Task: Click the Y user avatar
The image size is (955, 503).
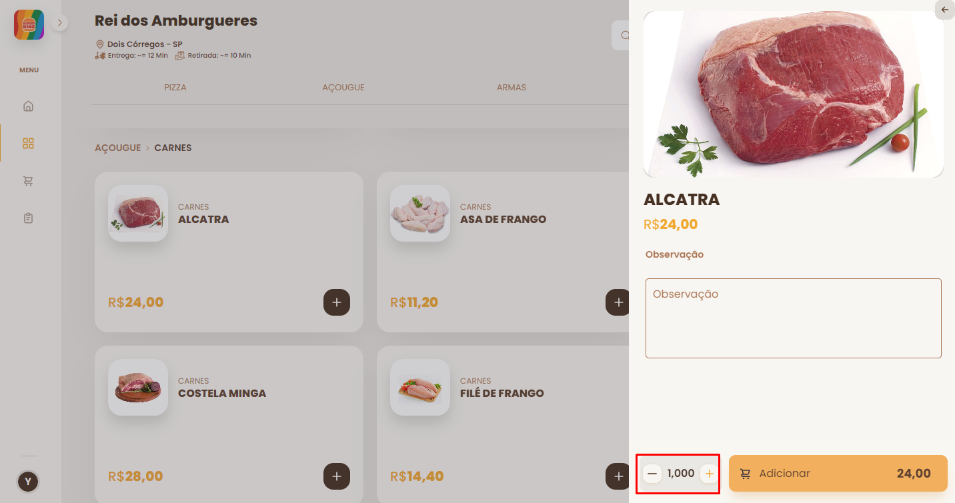Action: 28,482
